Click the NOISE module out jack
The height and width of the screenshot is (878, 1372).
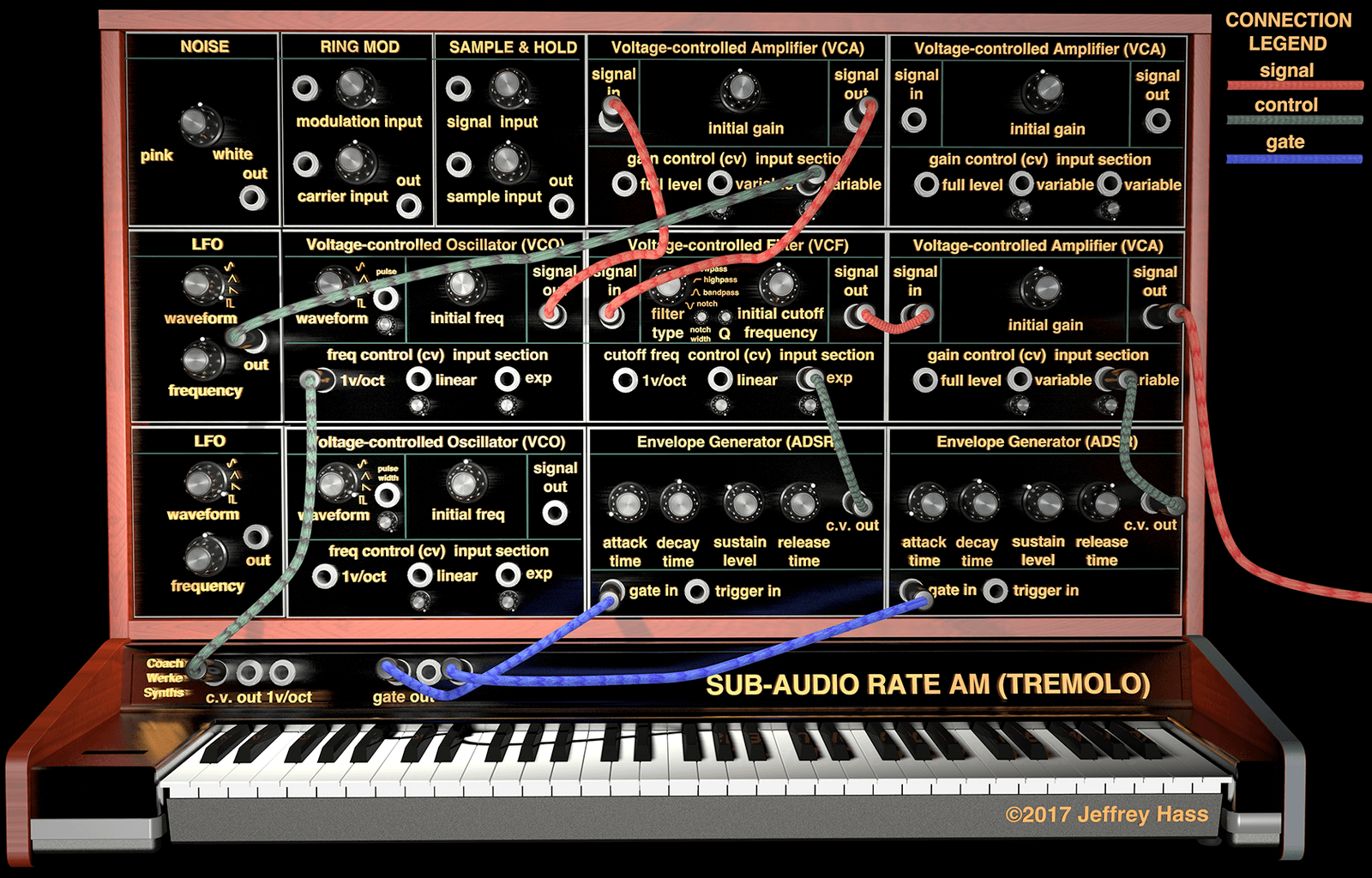[x=252, y=199]
